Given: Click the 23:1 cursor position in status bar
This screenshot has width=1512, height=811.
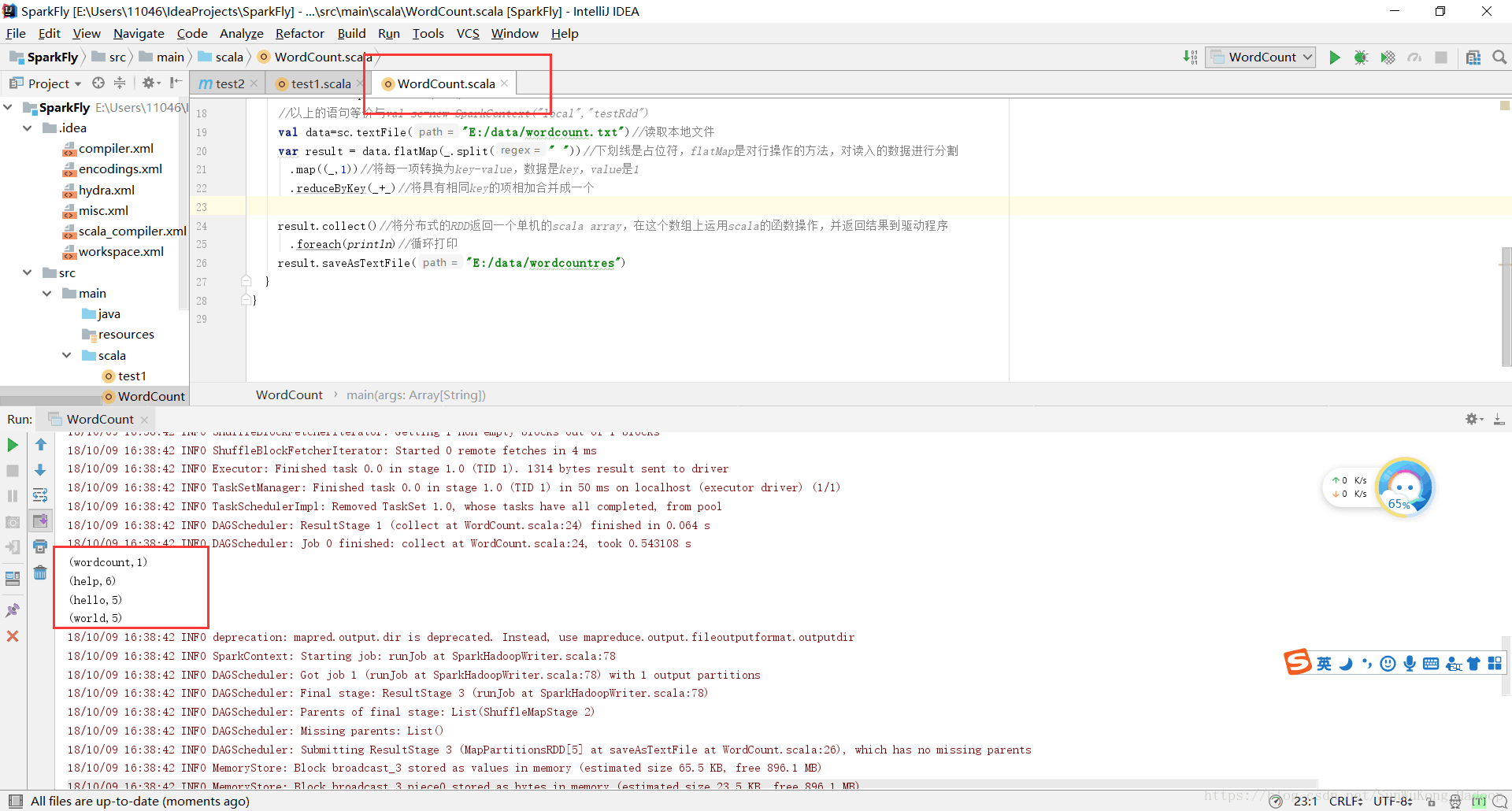Looking at the screenshot, I should click(x=1305, y=801).
